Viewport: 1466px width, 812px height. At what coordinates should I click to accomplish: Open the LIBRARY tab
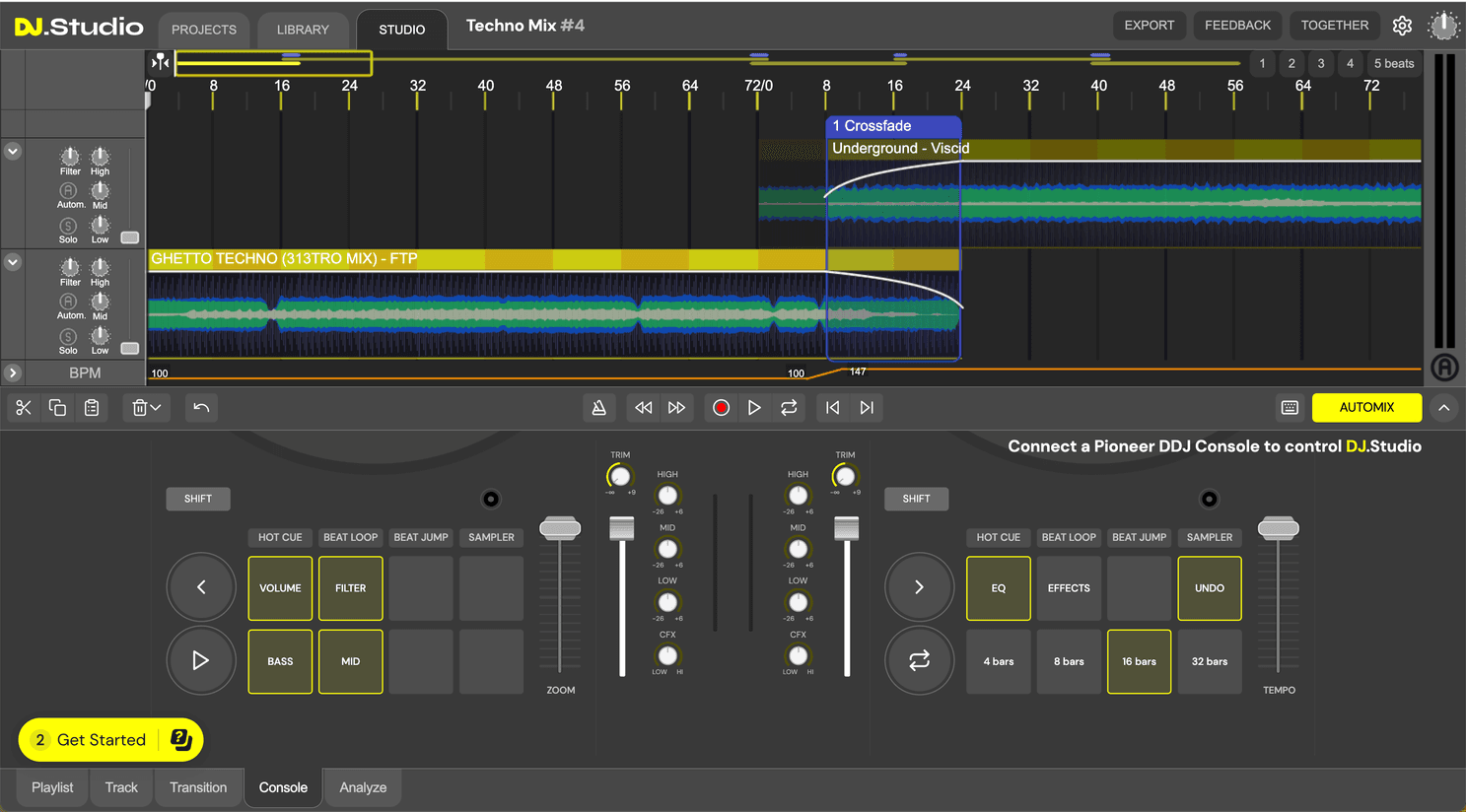(303, 30)
